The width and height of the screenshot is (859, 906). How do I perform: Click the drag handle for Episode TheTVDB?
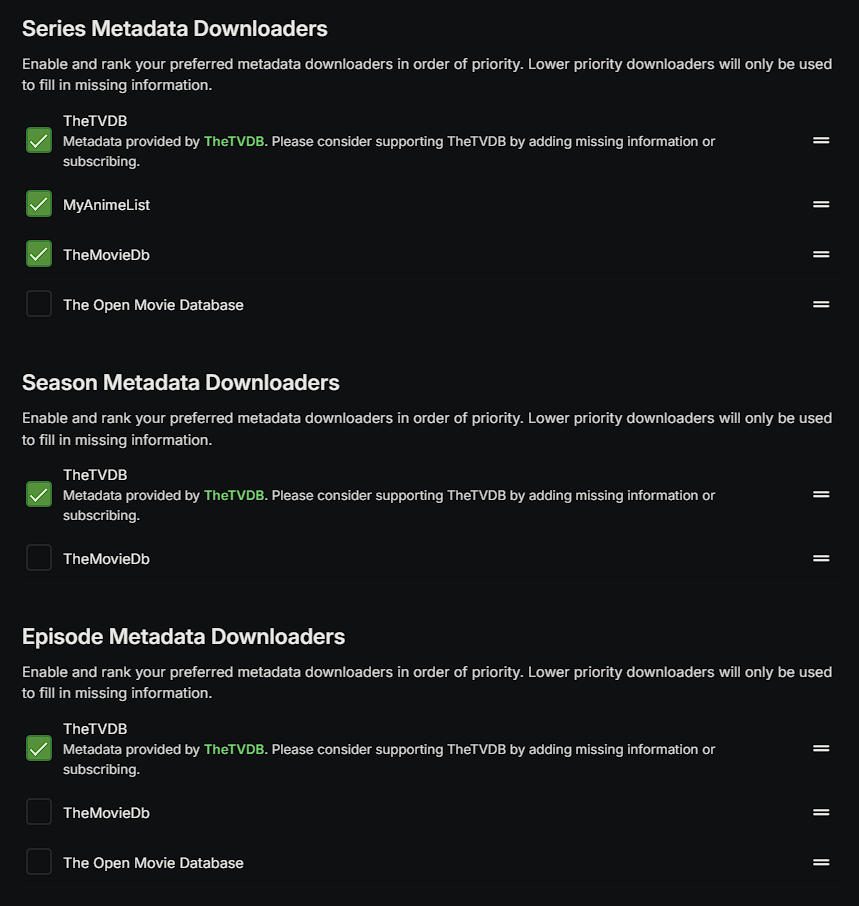pyautogui.click(x=821, y=748)
